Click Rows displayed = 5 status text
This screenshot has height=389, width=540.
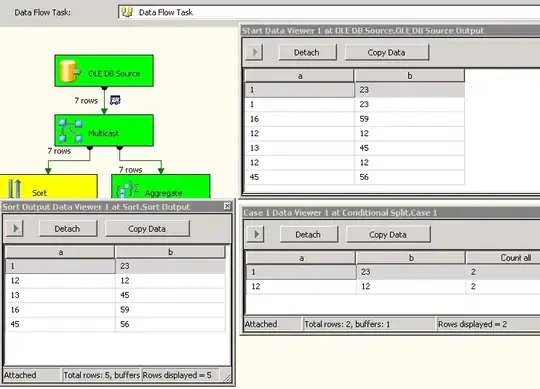(x=177, y=375)
